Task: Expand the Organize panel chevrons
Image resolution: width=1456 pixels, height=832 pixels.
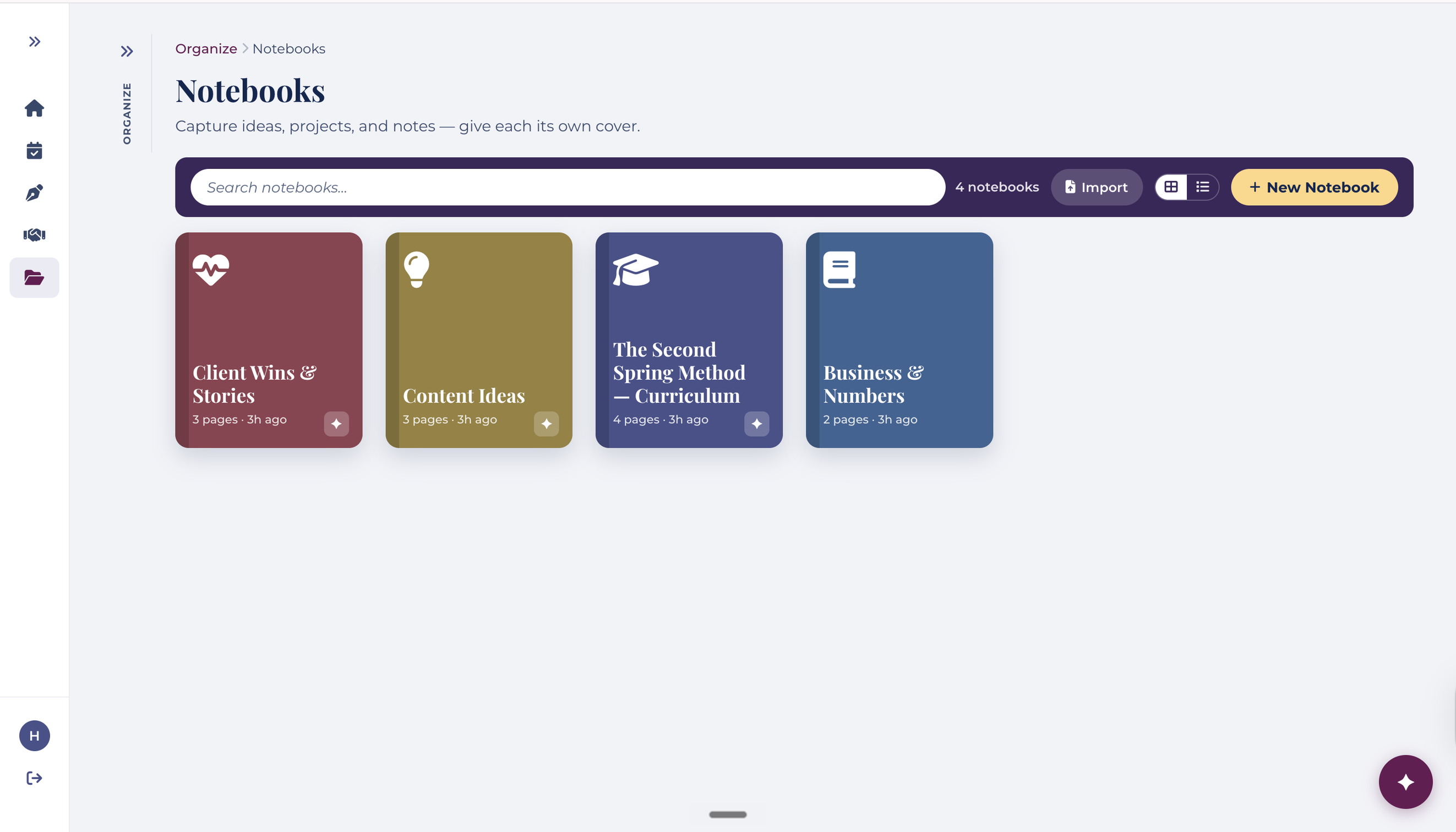Action: pos(127,51)
